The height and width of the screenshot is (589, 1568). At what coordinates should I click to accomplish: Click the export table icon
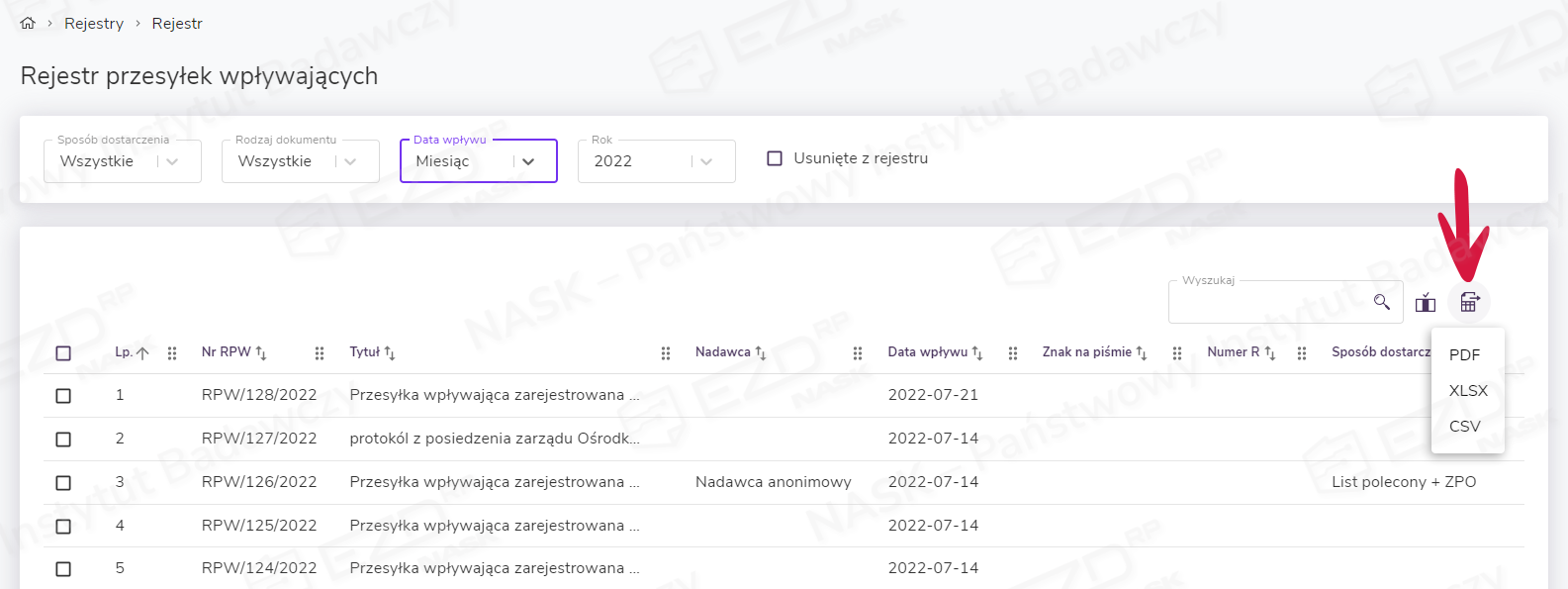click(x=1469, y=303)
